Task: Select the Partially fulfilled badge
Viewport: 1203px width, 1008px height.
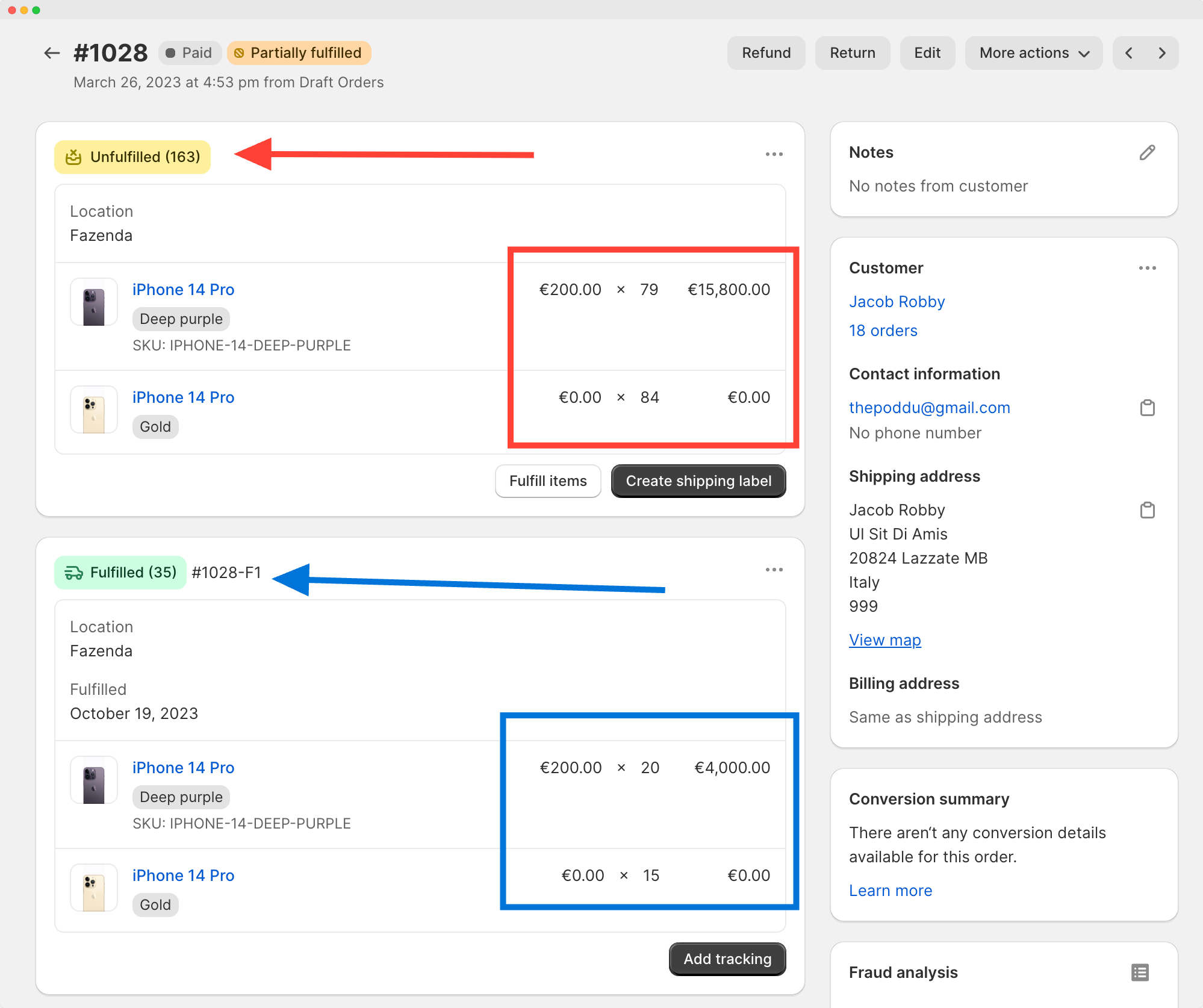Action: (299, 52)
